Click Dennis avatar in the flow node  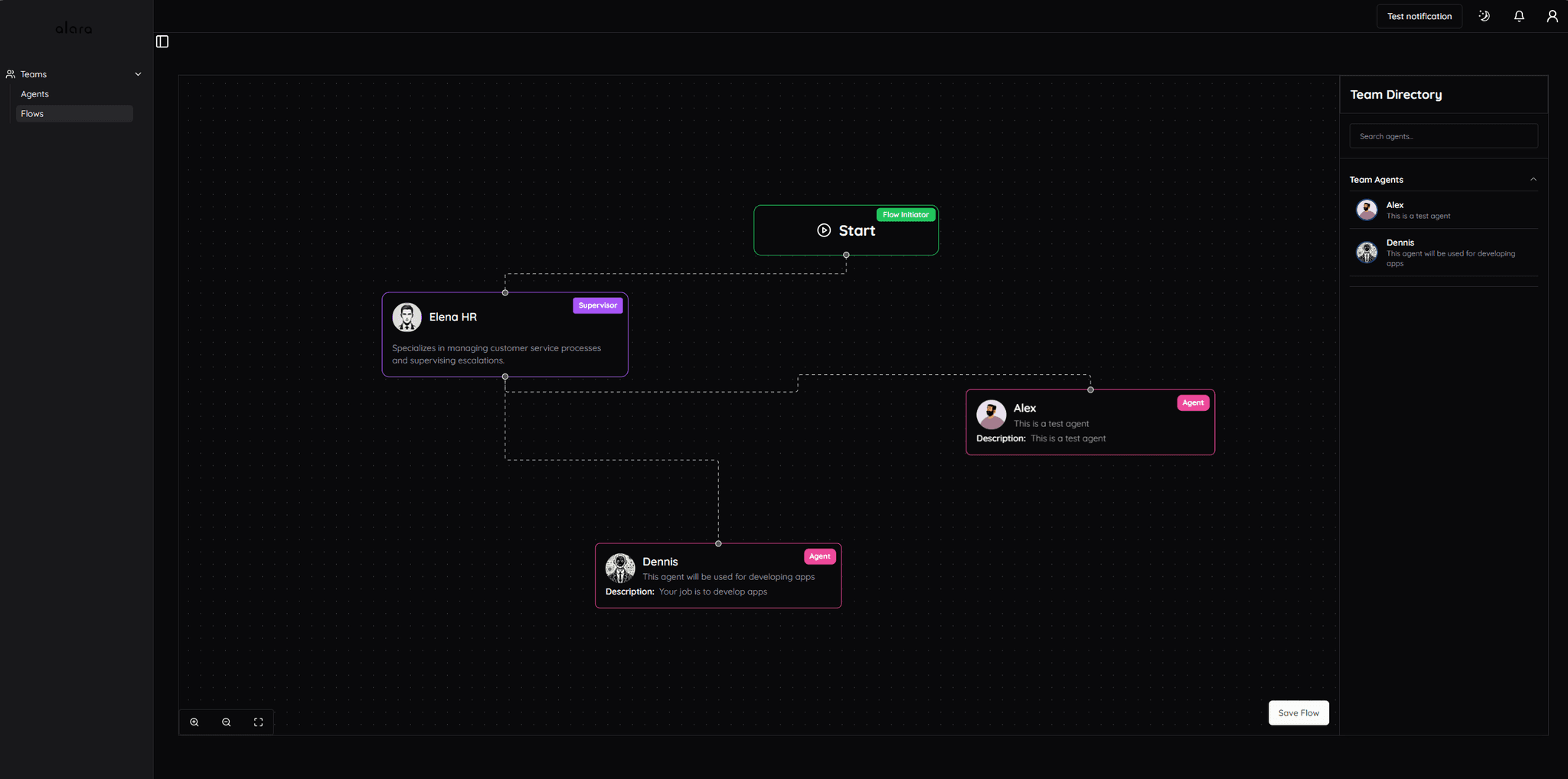620,569
